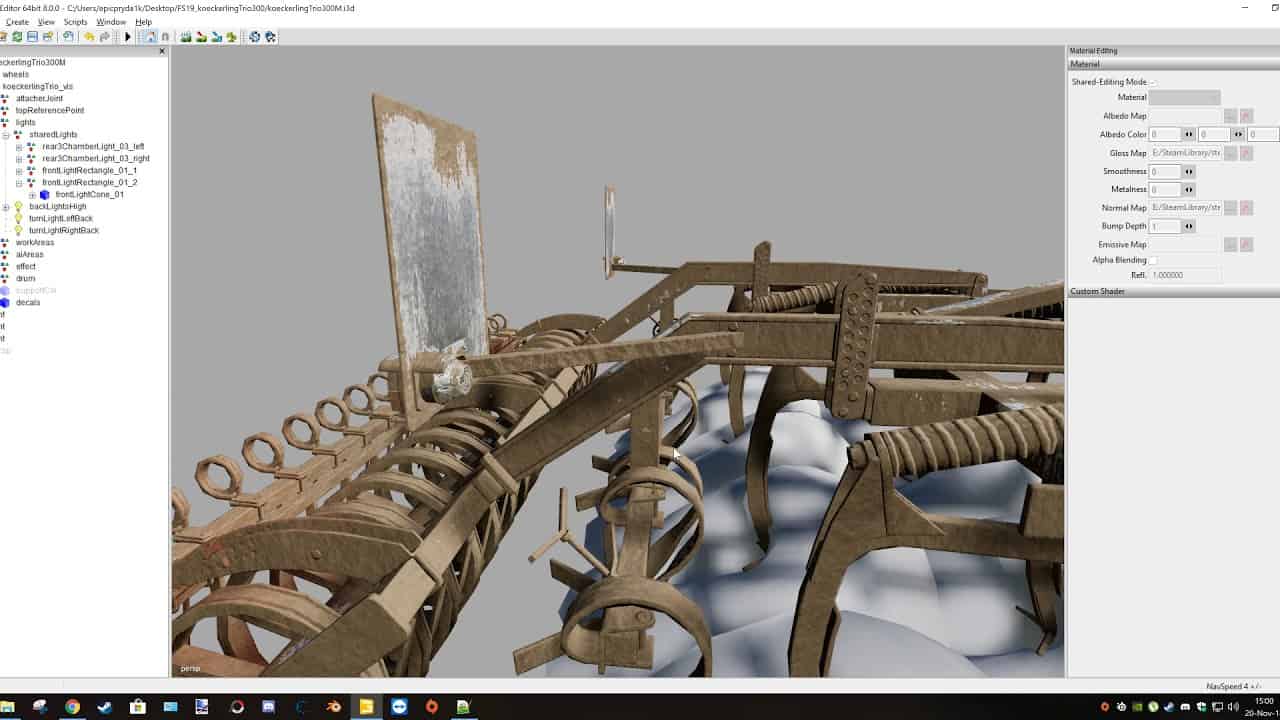1280x720 pixels.
Task: Click the Smoothness value stepper arrows
Action: [1189, 172]
